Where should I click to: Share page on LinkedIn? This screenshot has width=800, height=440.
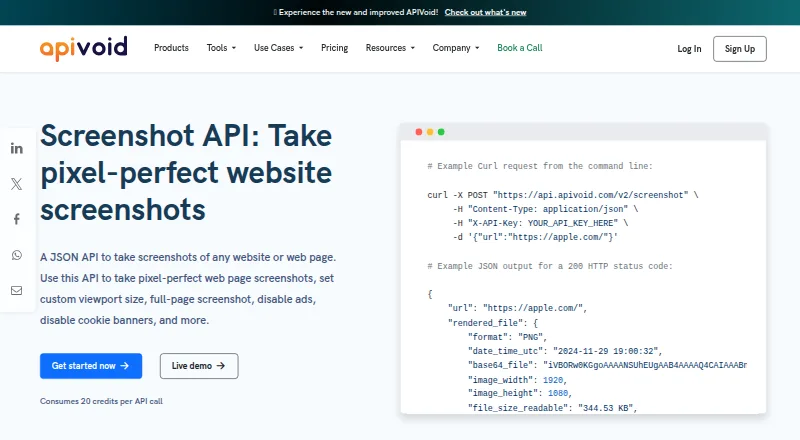16,149
